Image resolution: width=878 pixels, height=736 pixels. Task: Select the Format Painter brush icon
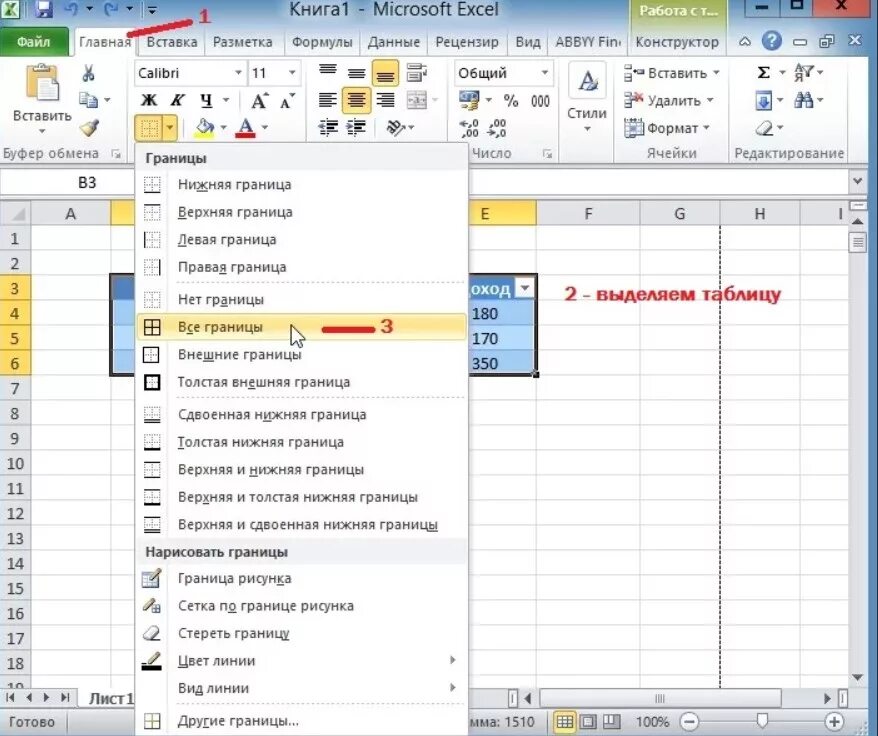coord(90,128)
